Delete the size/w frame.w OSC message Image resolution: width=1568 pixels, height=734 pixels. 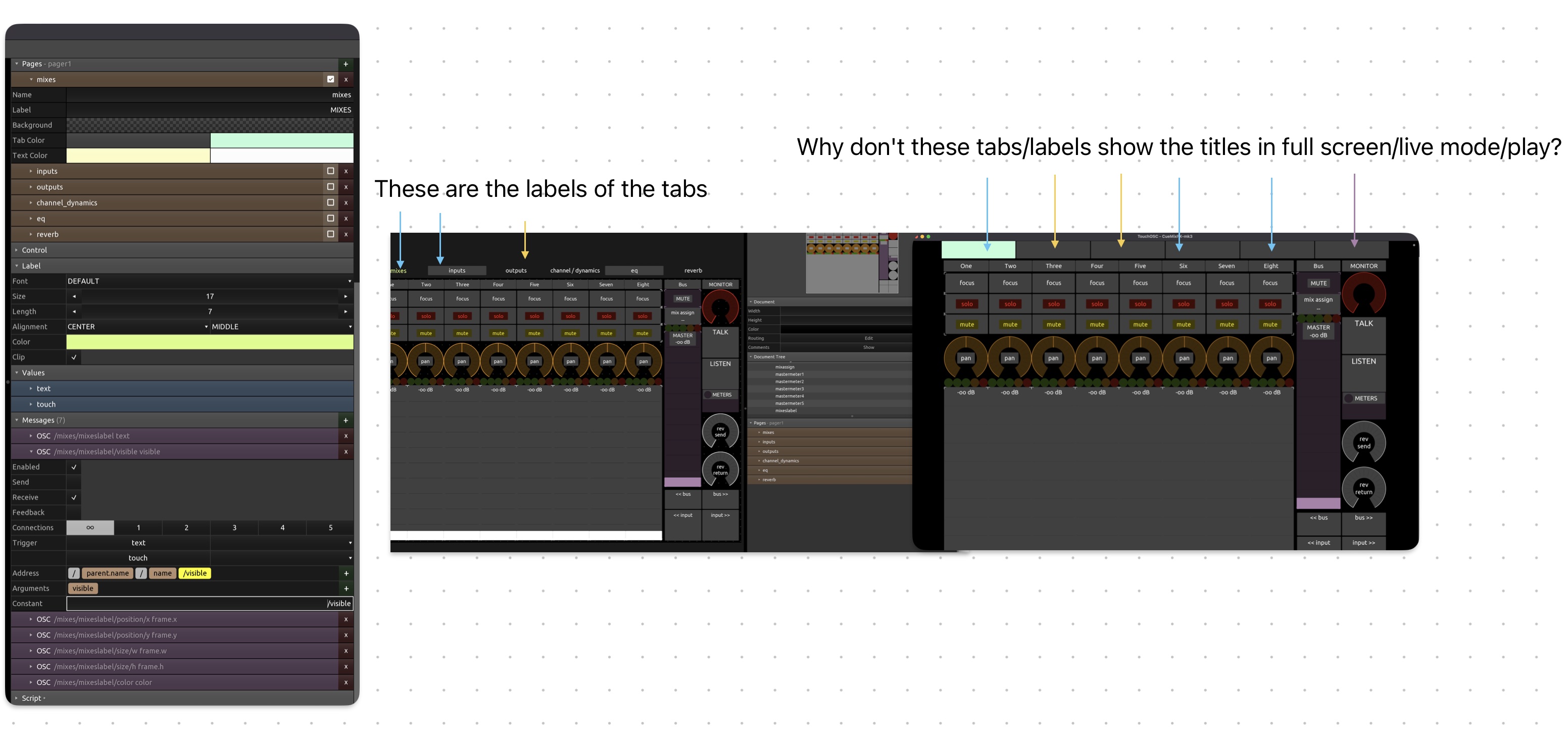[346, 651]
